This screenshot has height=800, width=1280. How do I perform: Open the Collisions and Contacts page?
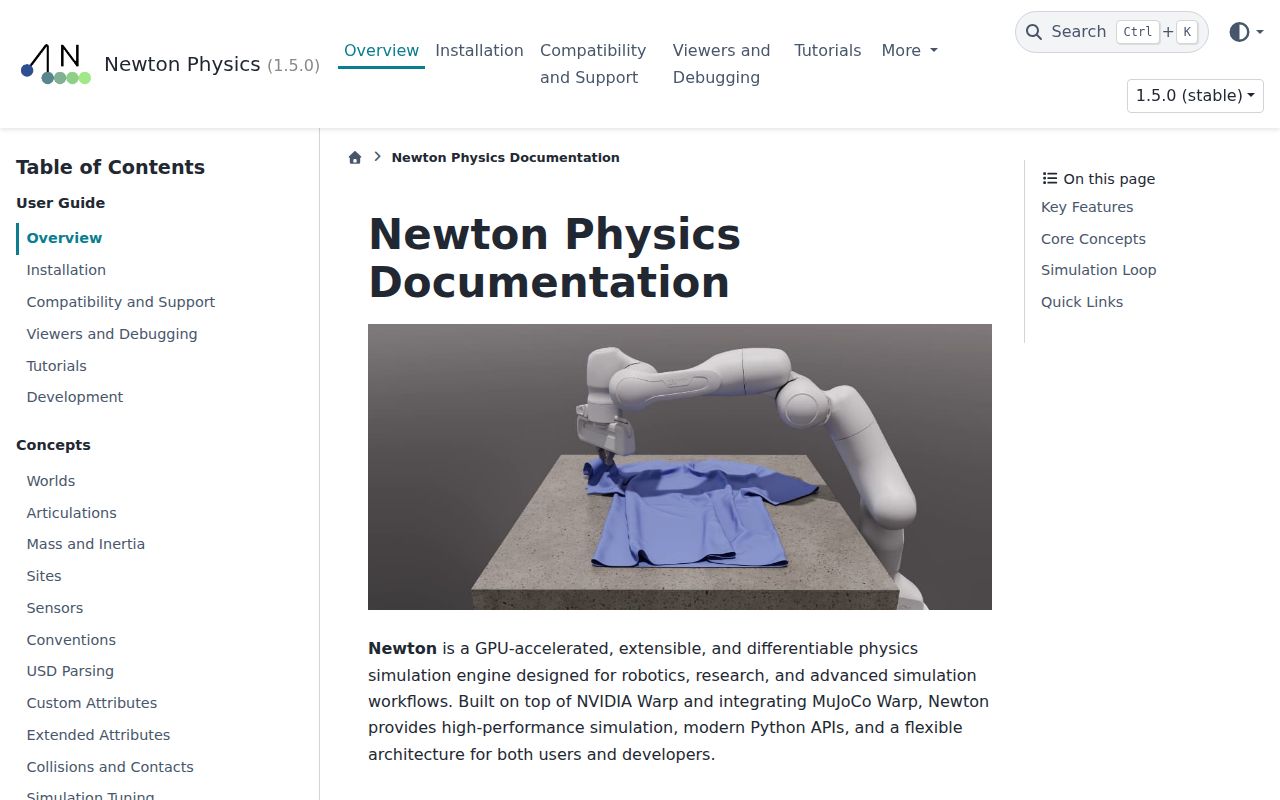pyautogui.click(x=110, y=767)
